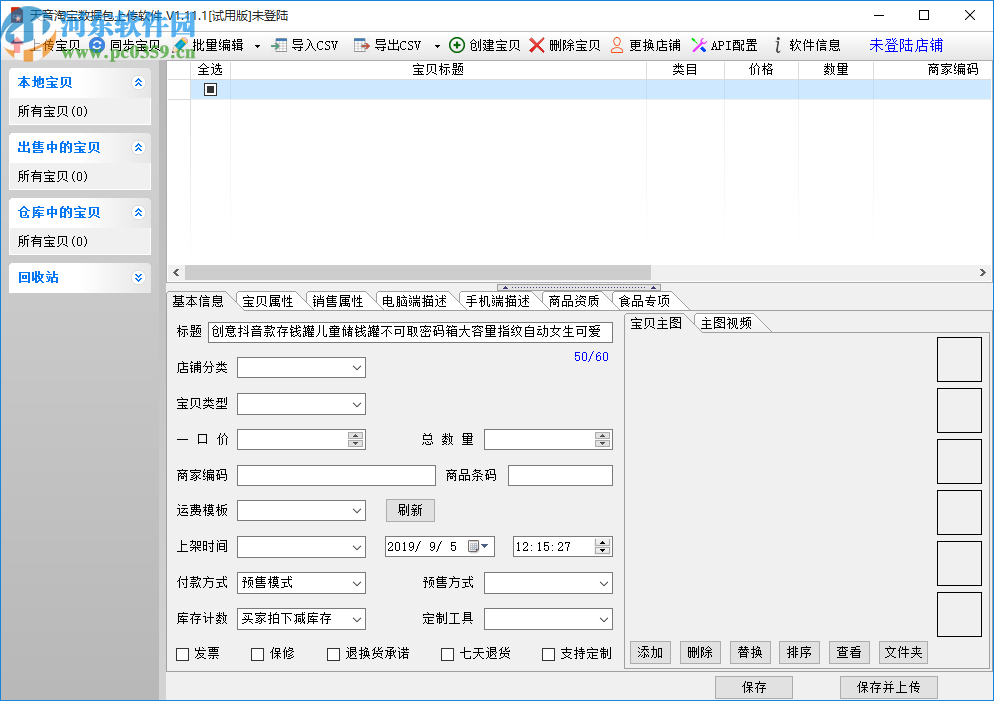Collapse the 出售中的宝贝 panel chevron

(x=138, y=148)
